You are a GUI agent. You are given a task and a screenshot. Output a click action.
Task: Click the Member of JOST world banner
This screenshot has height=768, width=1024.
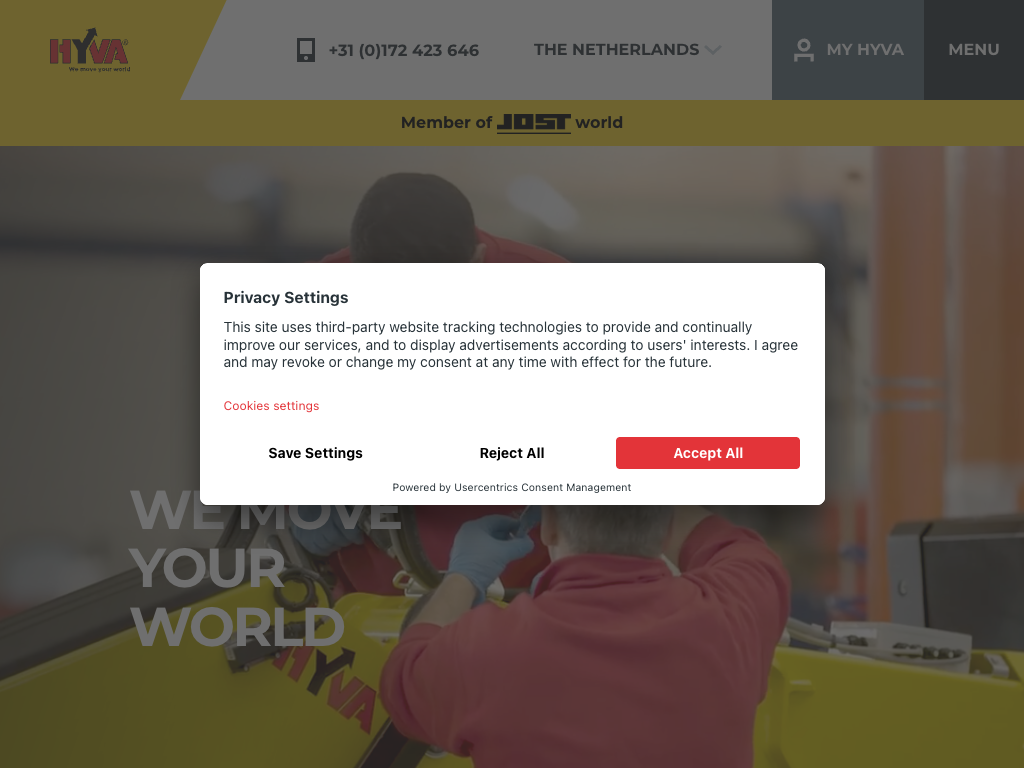tap(512, 123)
